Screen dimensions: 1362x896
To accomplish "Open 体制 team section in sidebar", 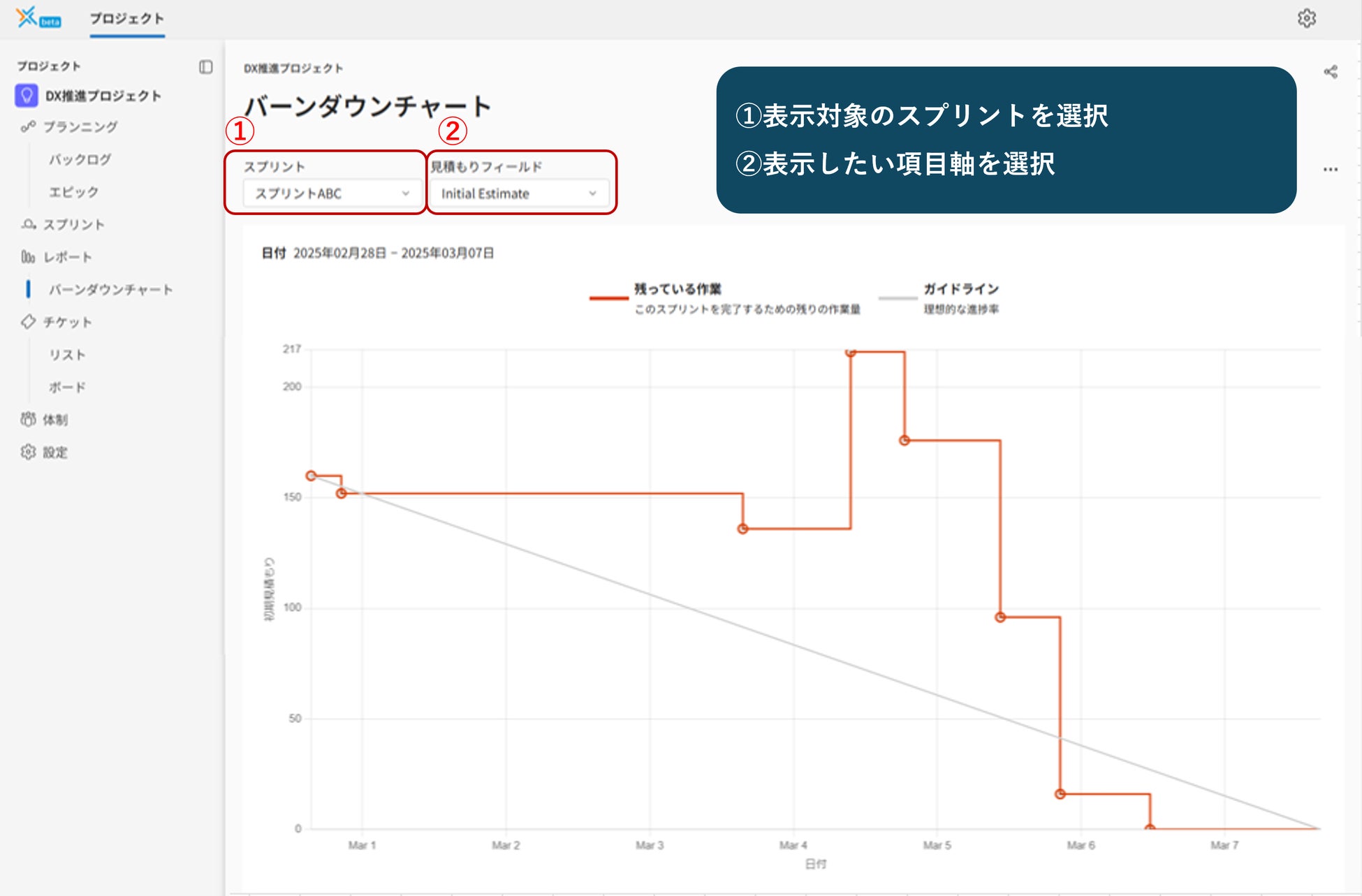I will (54, 420).
